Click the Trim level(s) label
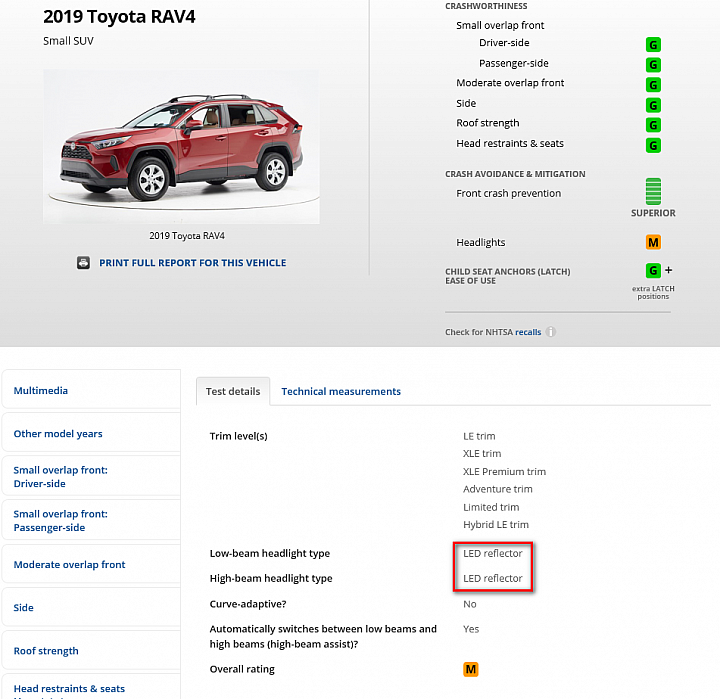 click(238, 436)
